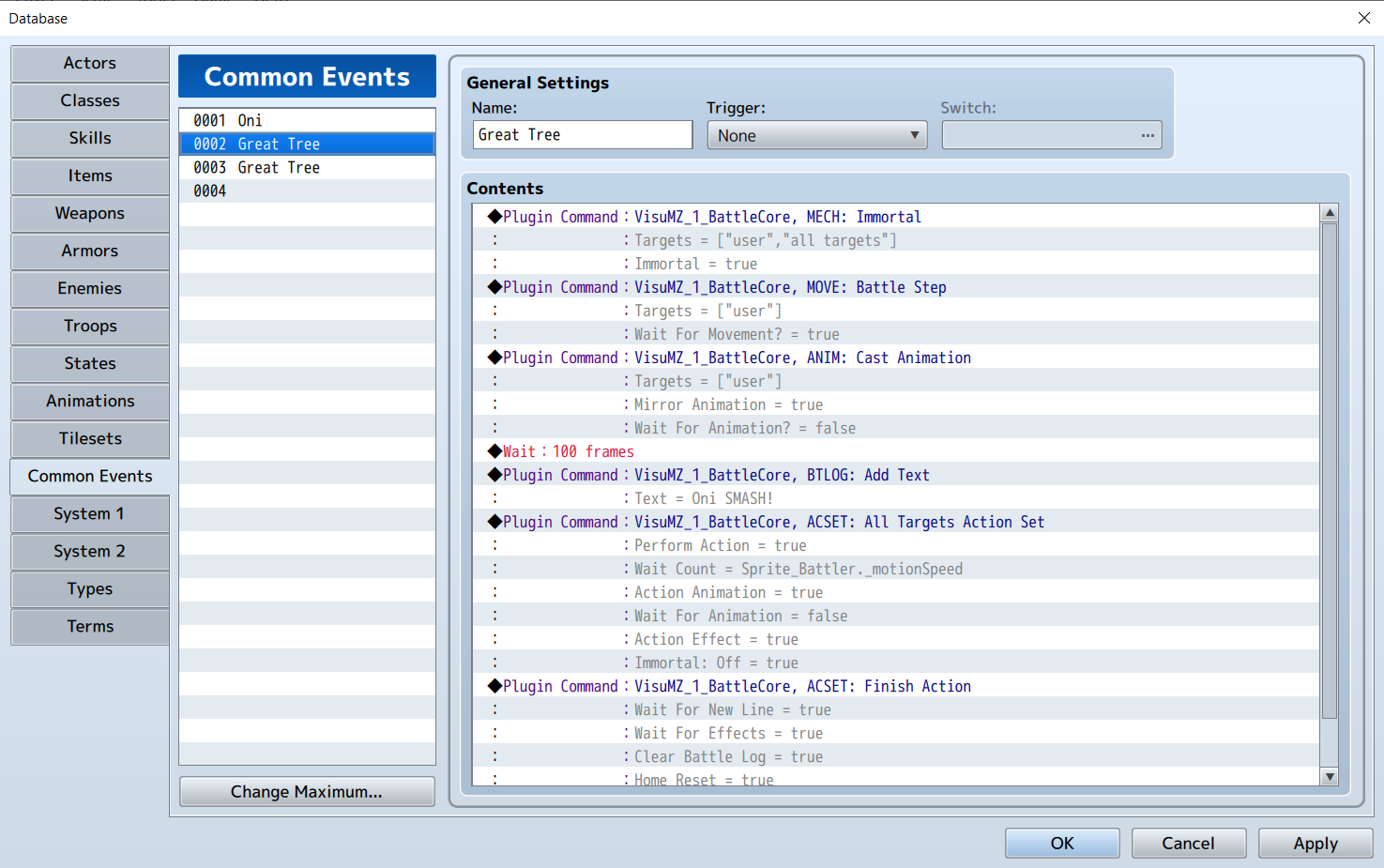Click the Wait For Effects = true line
Screen dimensions: 1384x868
(x=896, y=733)
